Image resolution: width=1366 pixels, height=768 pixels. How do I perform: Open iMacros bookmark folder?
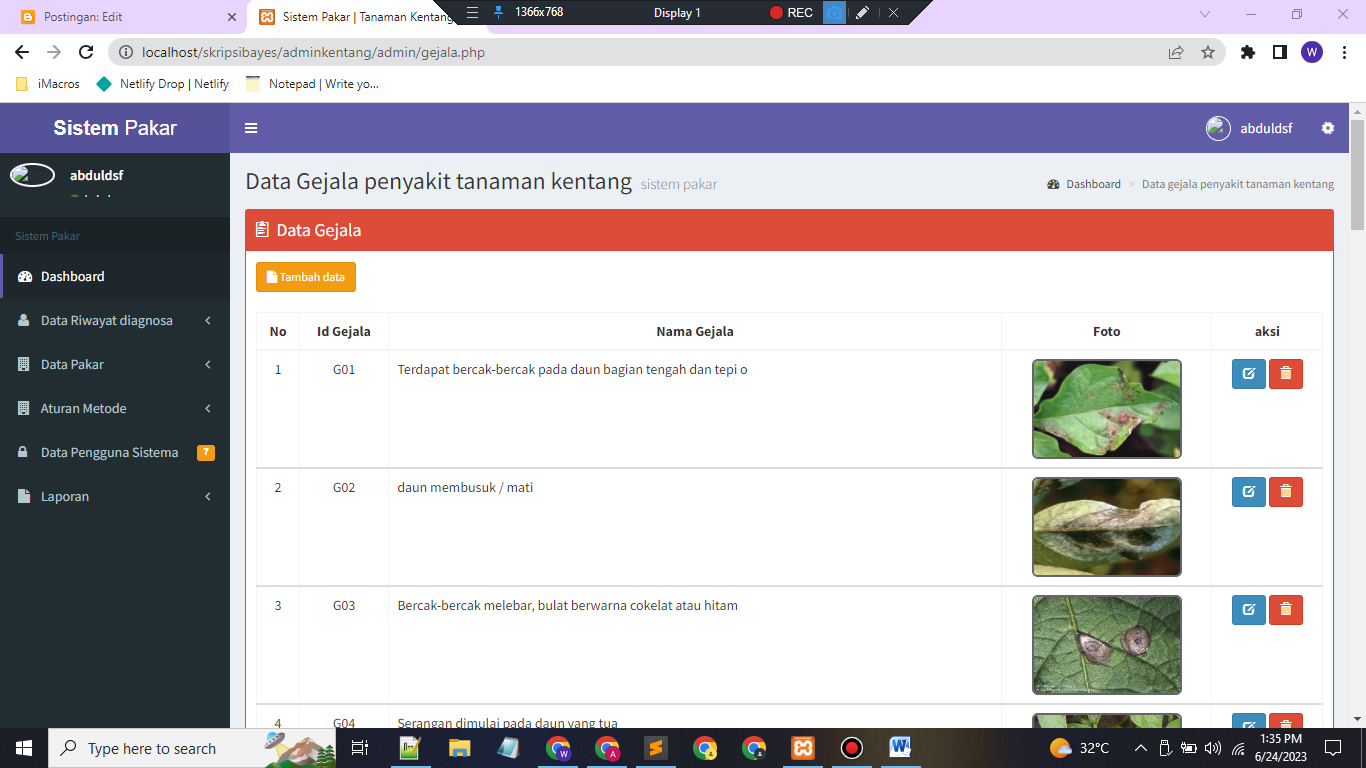[x=48, y=84]
